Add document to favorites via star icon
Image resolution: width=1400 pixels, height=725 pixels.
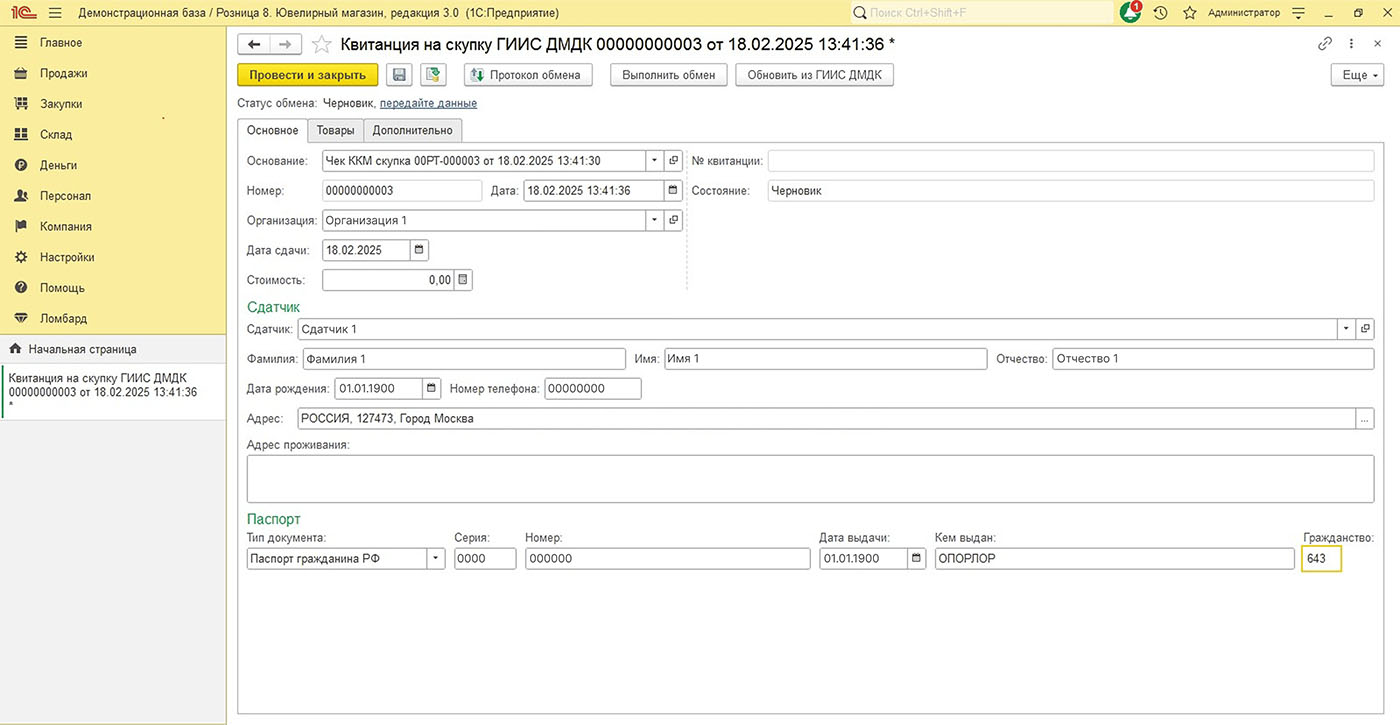[321, 44]
